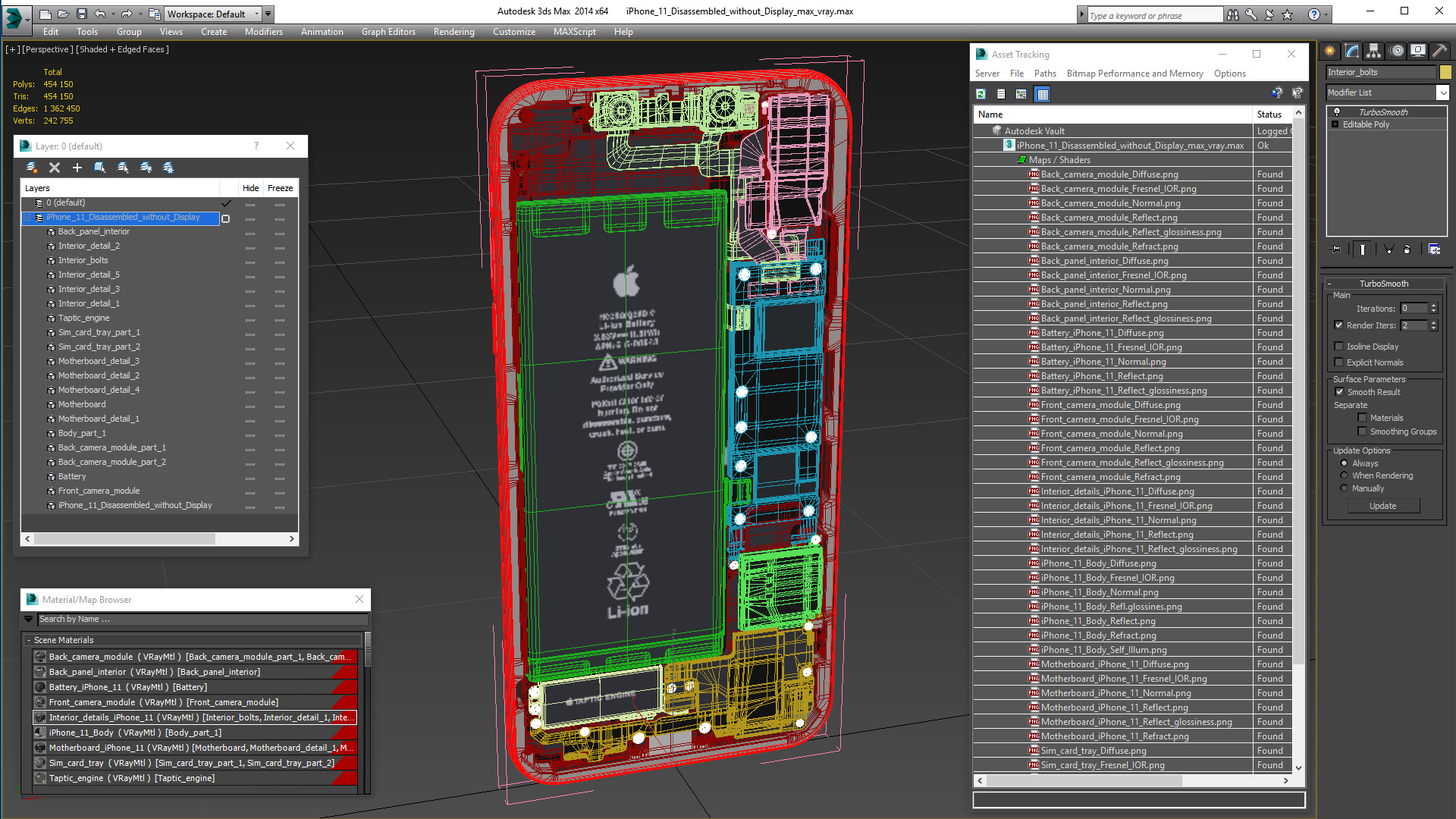The image size is (1456, 819).
Task: Open the Modifiers menu
Action: (263, 32)
